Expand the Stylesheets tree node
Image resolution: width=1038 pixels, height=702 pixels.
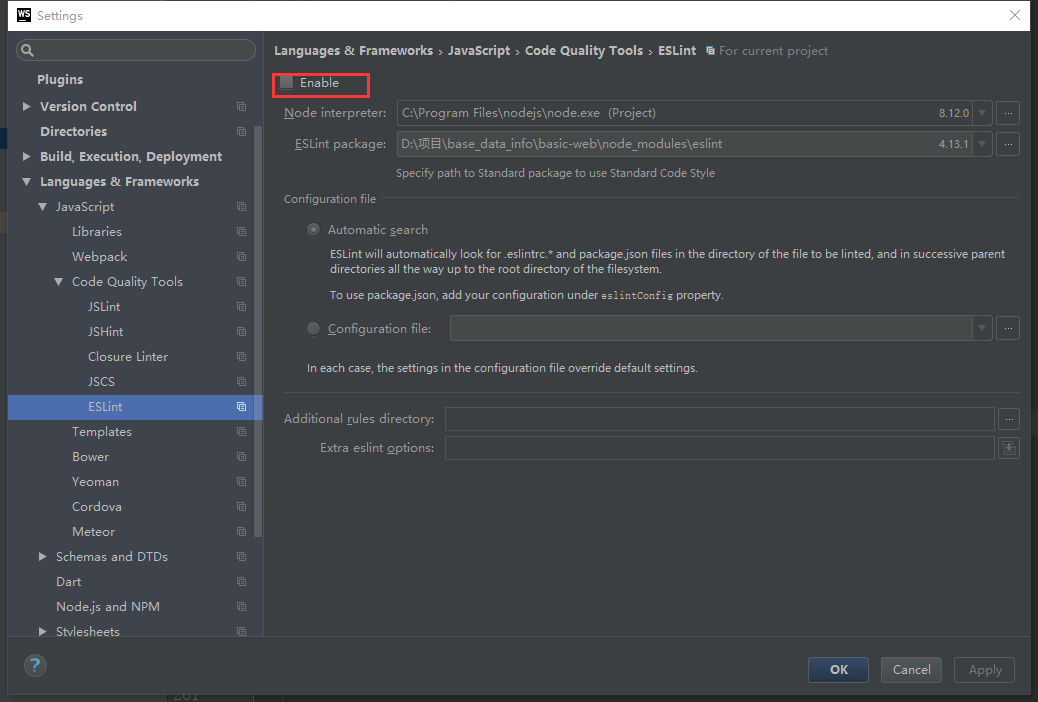[x=42, y=631]
